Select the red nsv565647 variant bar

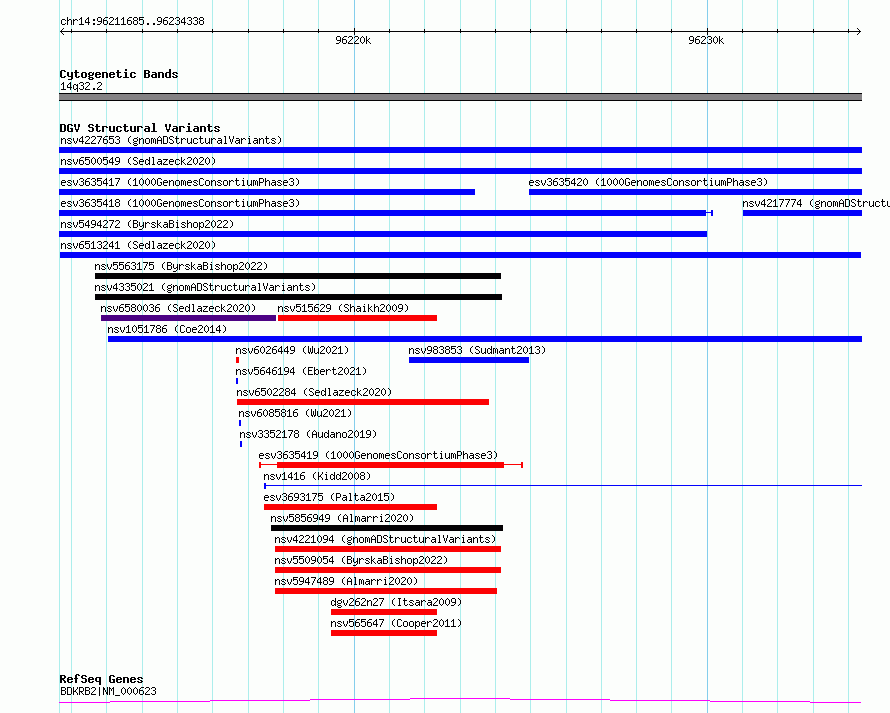384,633
